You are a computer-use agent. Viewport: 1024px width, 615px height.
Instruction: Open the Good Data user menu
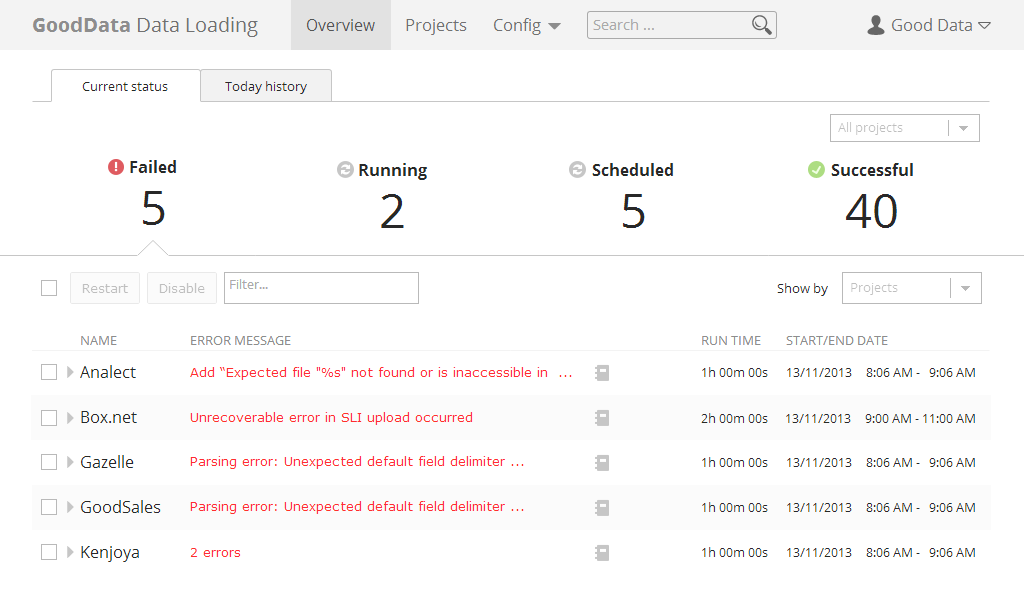pyautogui.click(x=929, y=25)
